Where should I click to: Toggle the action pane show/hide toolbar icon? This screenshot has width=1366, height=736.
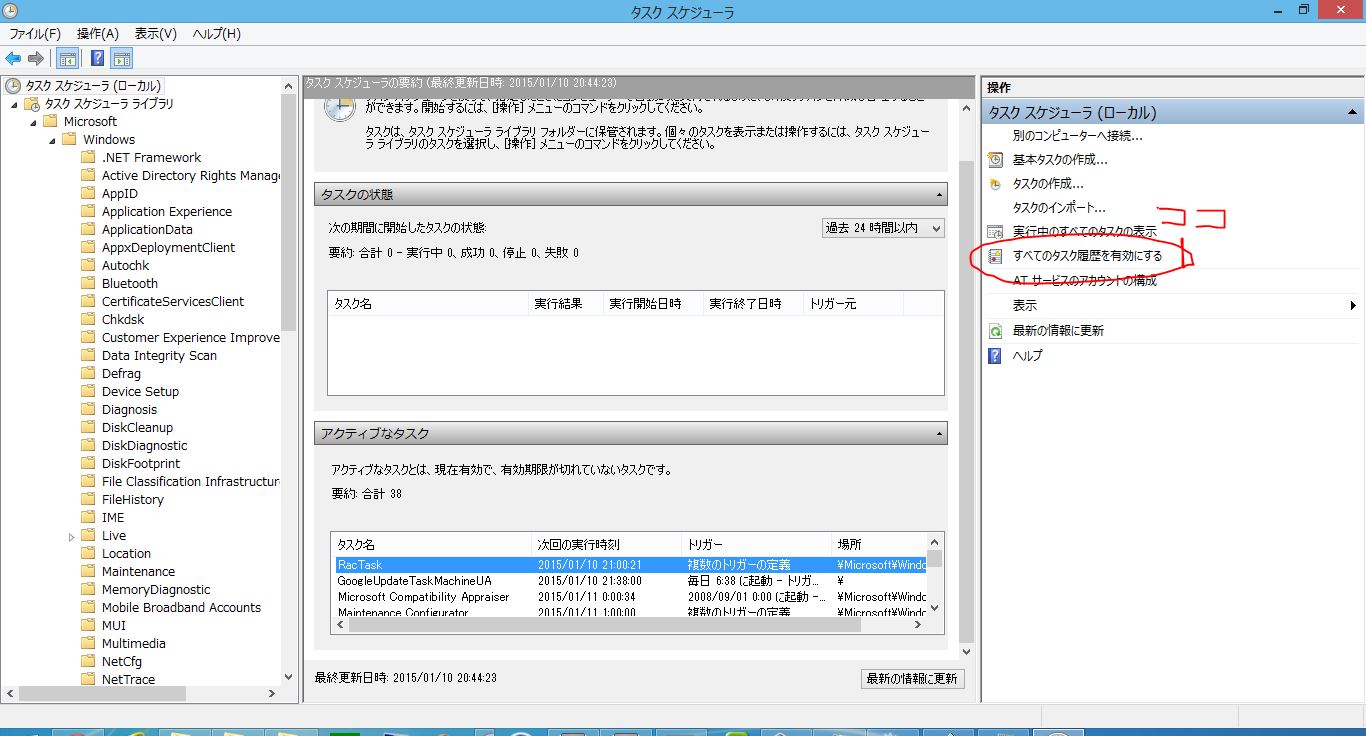click(122, 58)
